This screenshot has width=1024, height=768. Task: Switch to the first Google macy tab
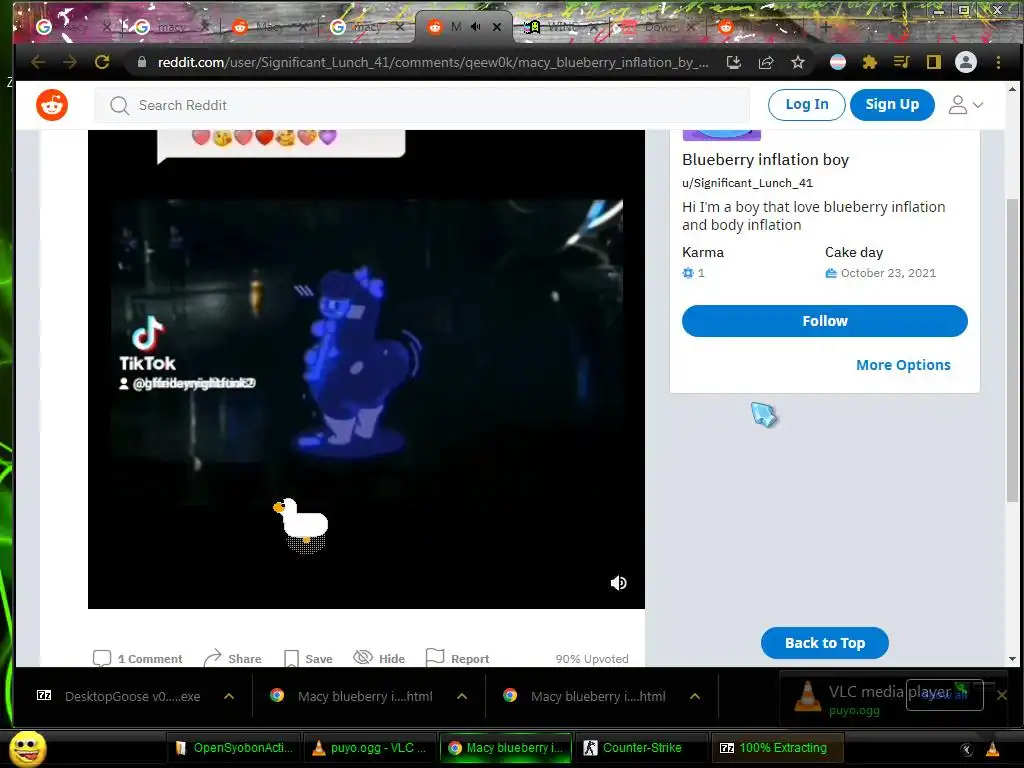coord(72,27)
